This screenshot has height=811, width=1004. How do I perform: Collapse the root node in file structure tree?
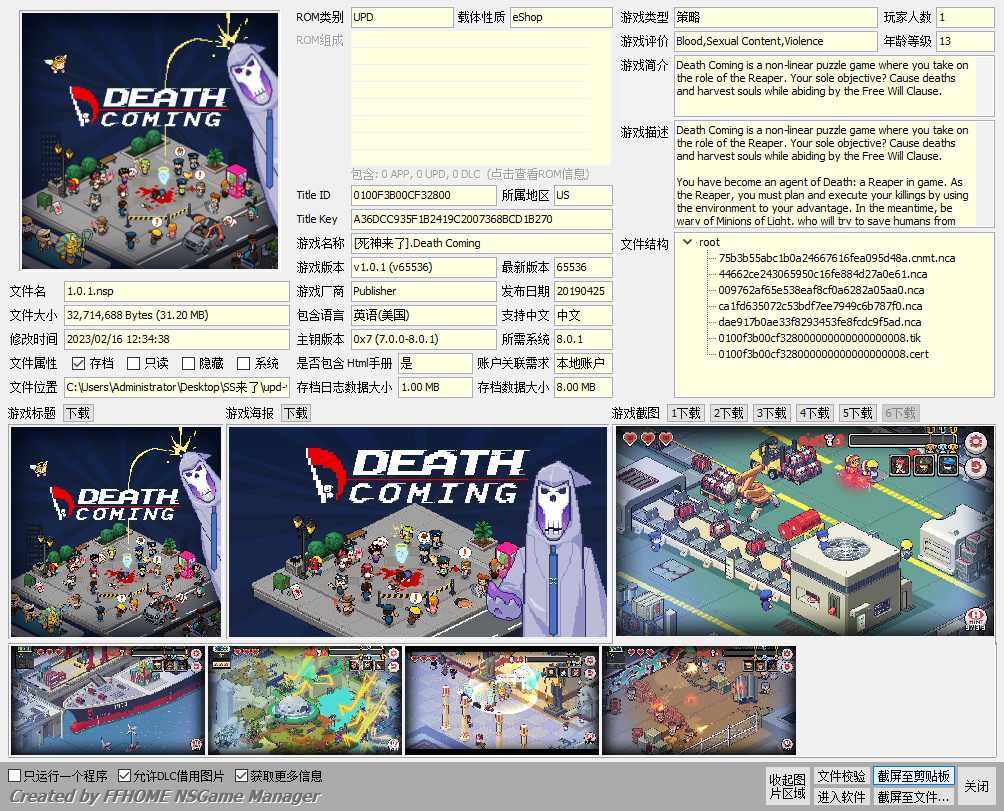tap(687, 242)
